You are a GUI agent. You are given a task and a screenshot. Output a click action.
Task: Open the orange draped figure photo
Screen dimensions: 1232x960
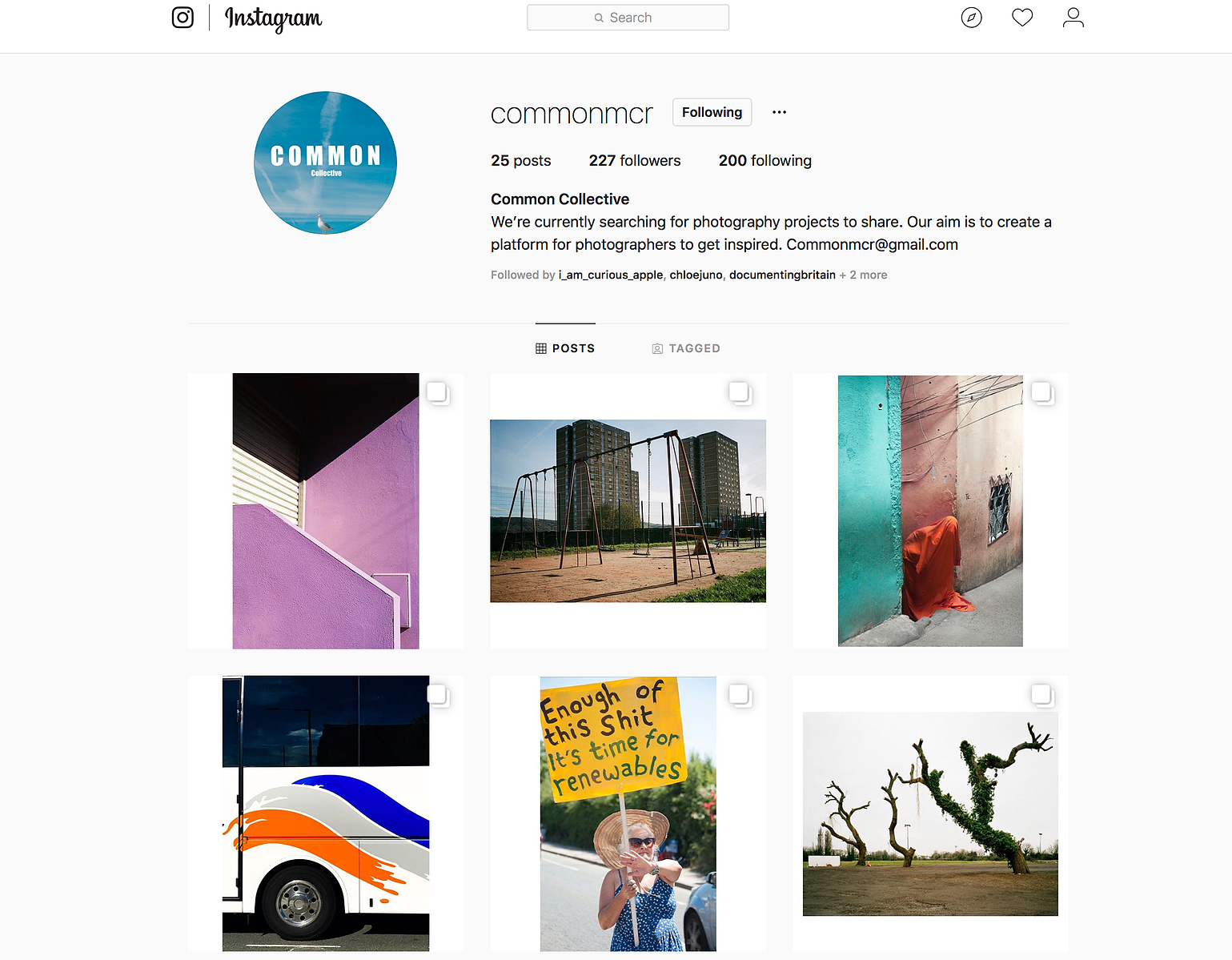point(930,511)
